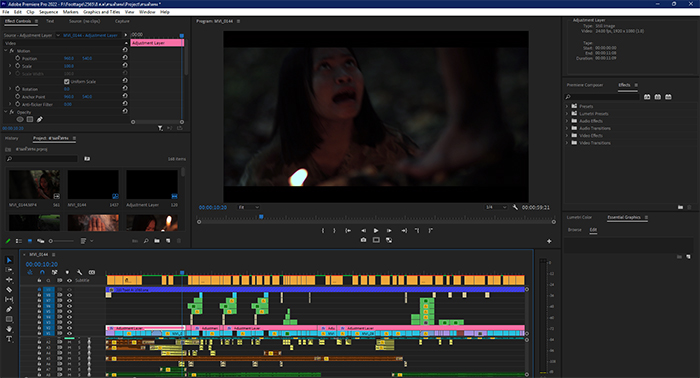
Task: Select the Selection tool in timeline toolbox
Action: click(x=9, y=260)
